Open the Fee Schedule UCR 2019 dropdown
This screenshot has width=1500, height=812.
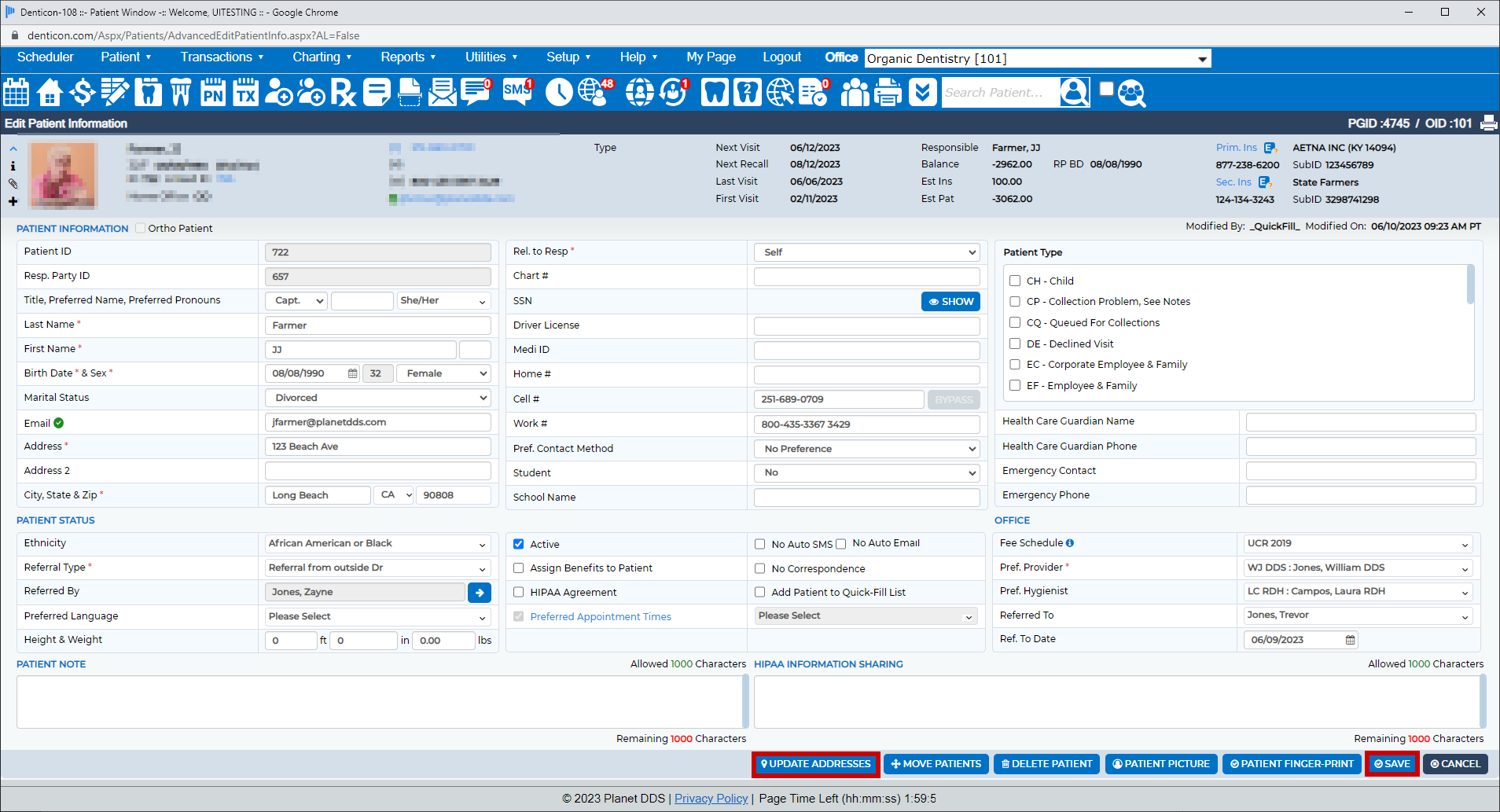pyautogui.click(x=1358, y=544)
